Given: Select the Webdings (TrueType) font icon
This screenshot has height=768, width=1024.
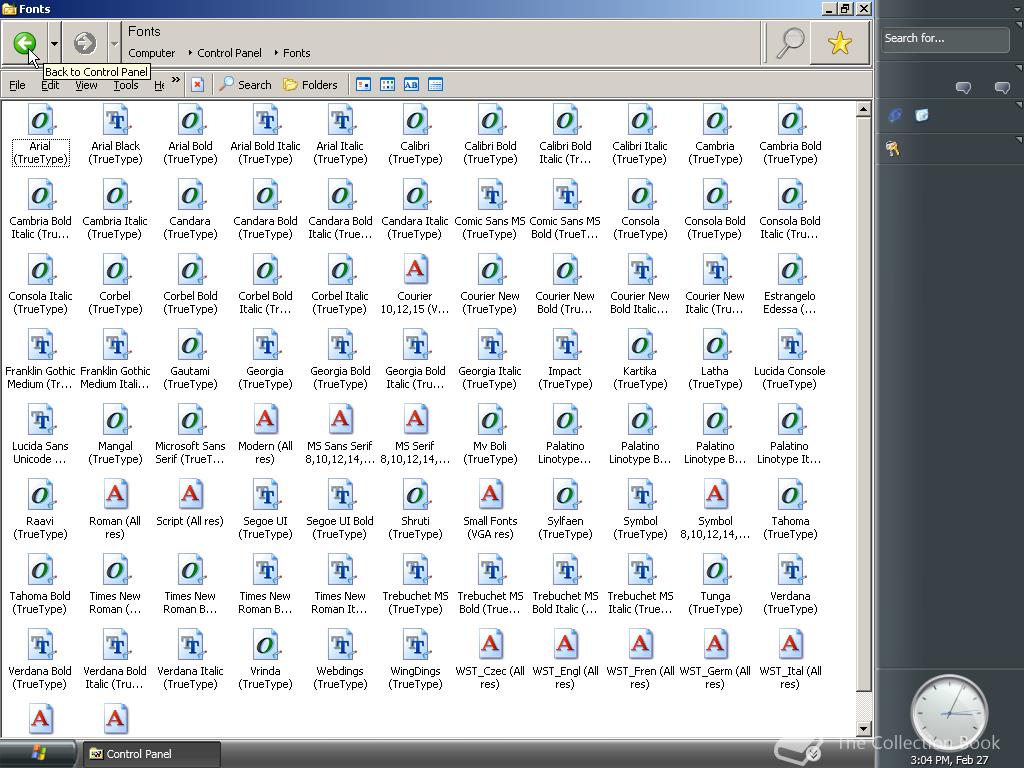Looking at the screenshot, I should coord(340,646).
